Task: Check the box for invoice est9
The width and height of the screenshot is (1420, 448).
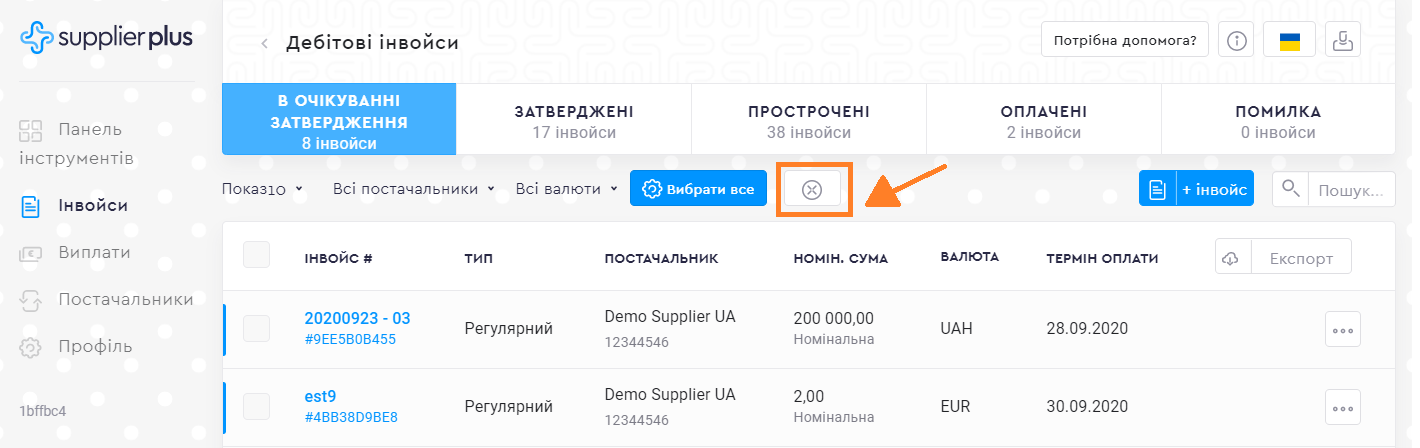Action: point(257,406)
